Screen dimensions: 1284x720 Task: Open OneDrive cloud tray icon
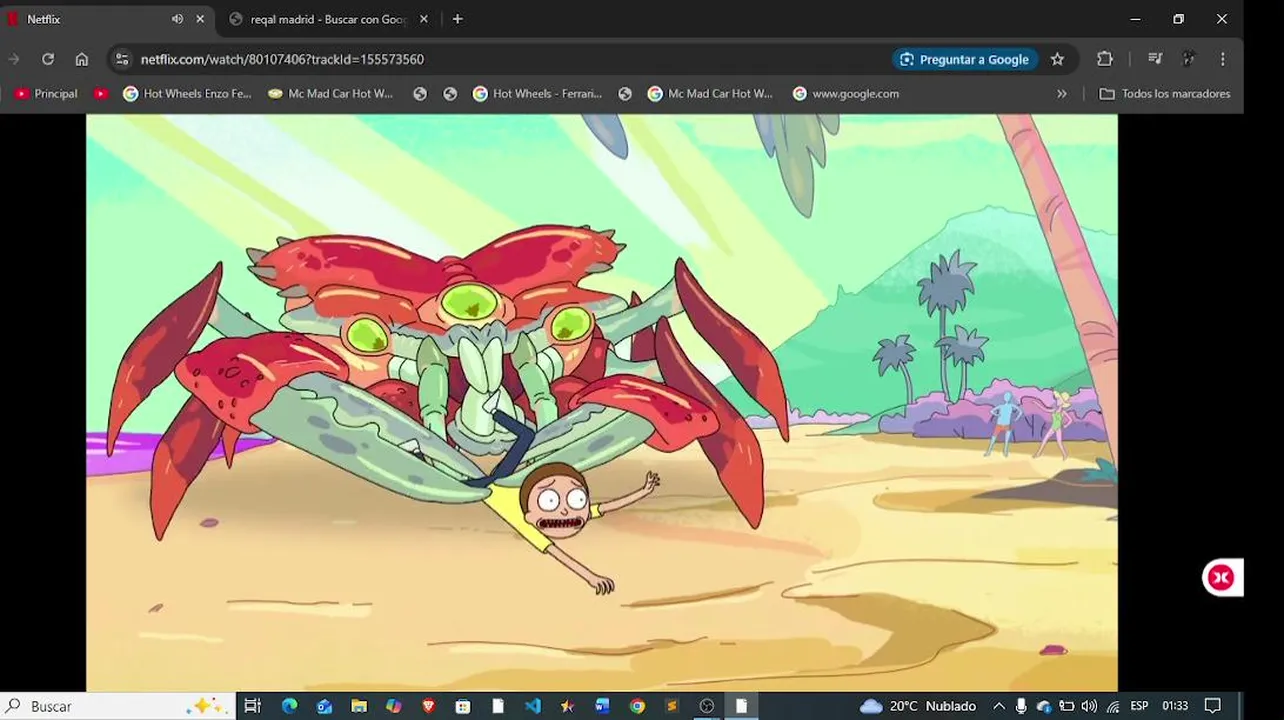pyautogui.click(x=1044, y=706)
